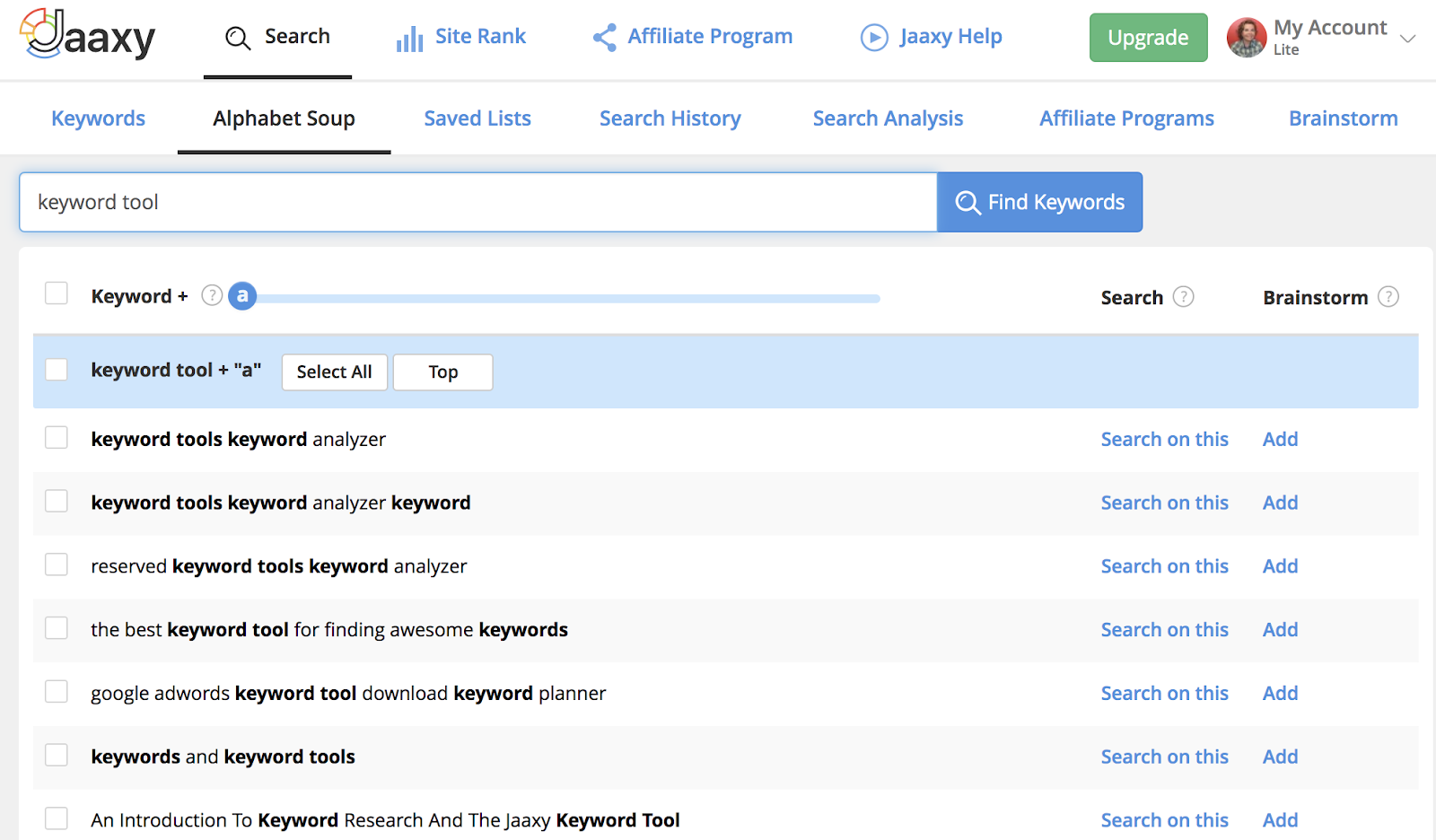Click the Jaaxy Help play icon
This screenshot has height=840, width=1436.
coord(874,38)
